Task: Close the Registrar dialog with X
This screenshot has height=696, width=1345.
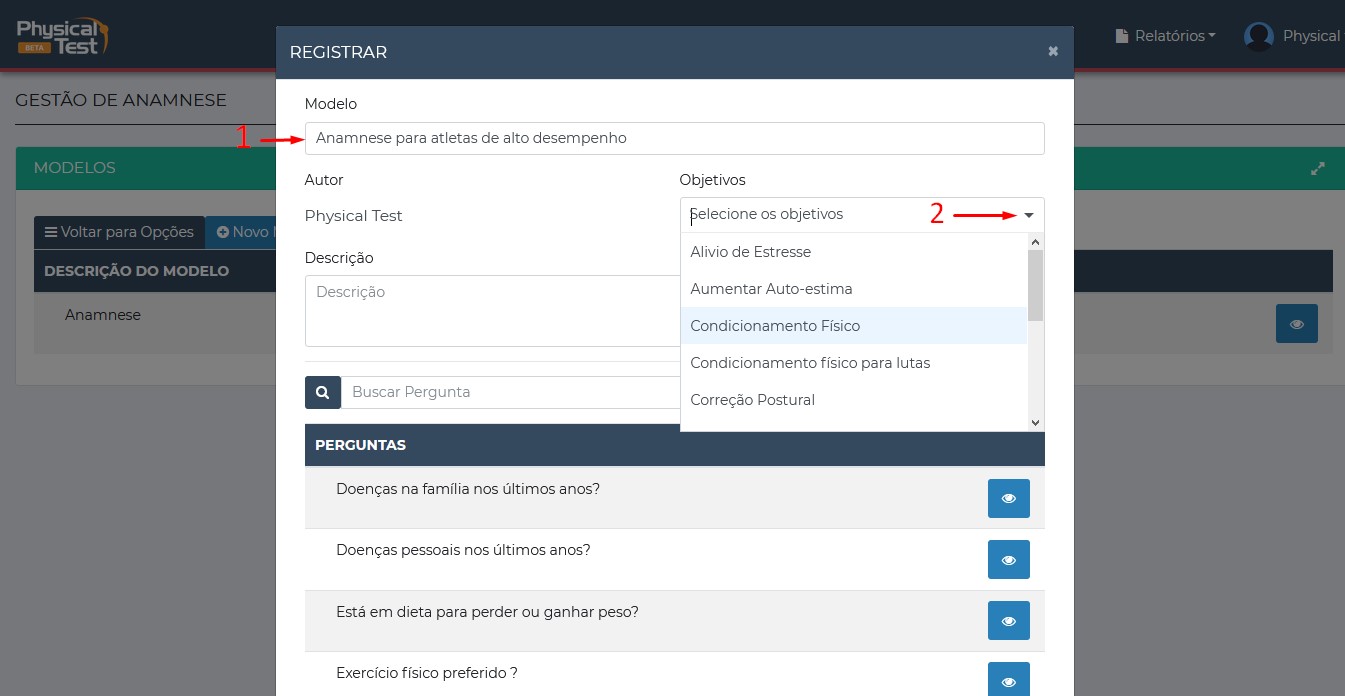Action: coord(1052,51)
